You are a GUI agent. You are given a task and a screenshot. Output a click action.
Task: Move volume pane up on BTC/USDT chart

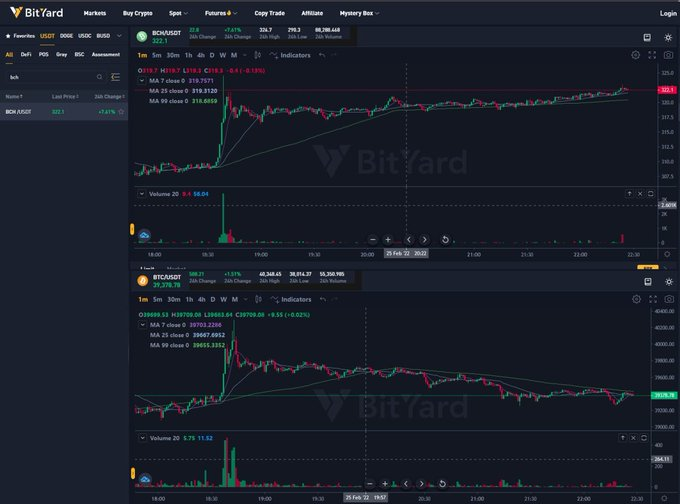[x=623, y=438]
